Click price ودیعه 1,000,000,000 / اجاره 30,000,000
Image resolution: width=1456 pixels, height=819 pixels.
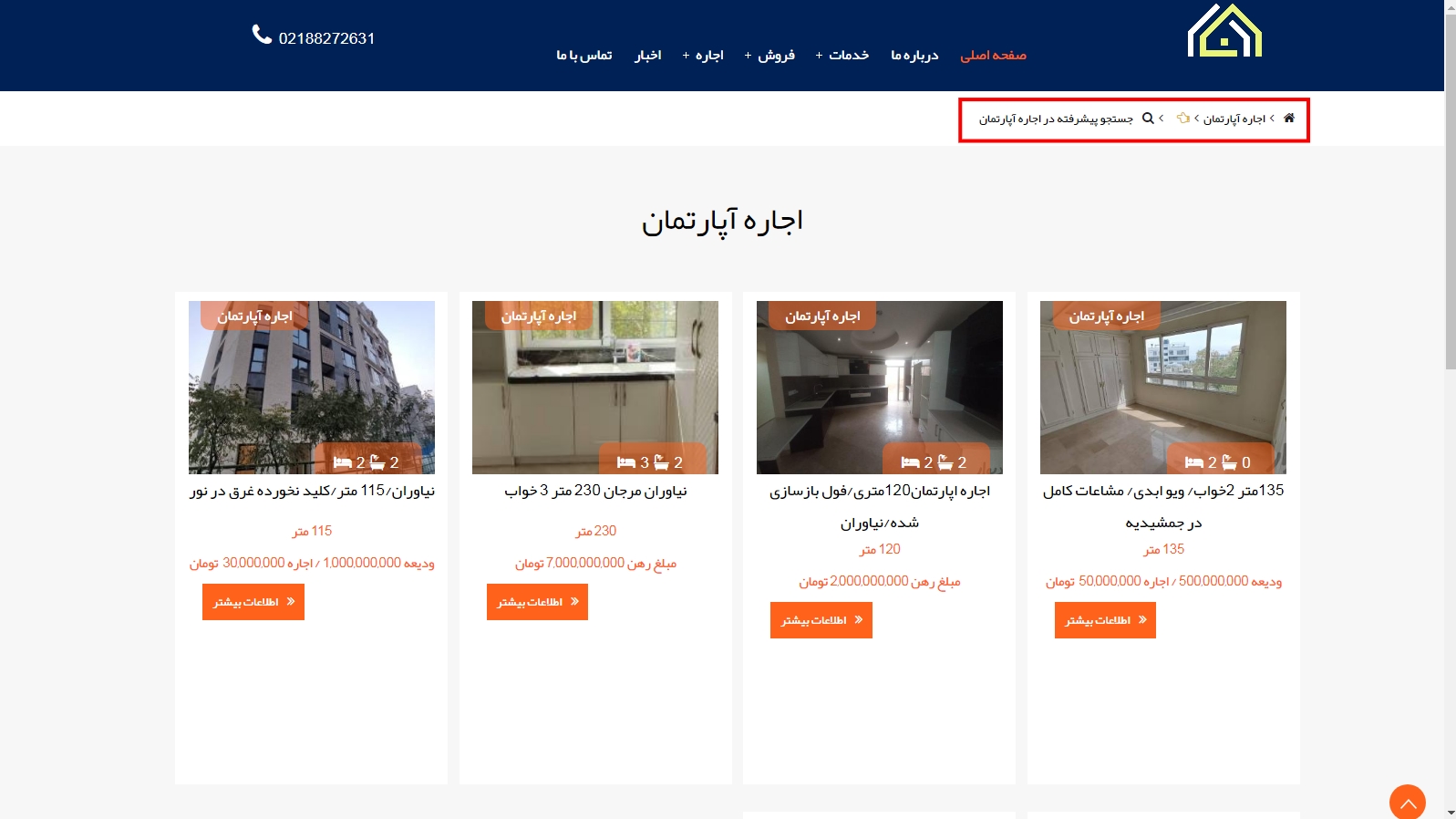pos(312,563)
